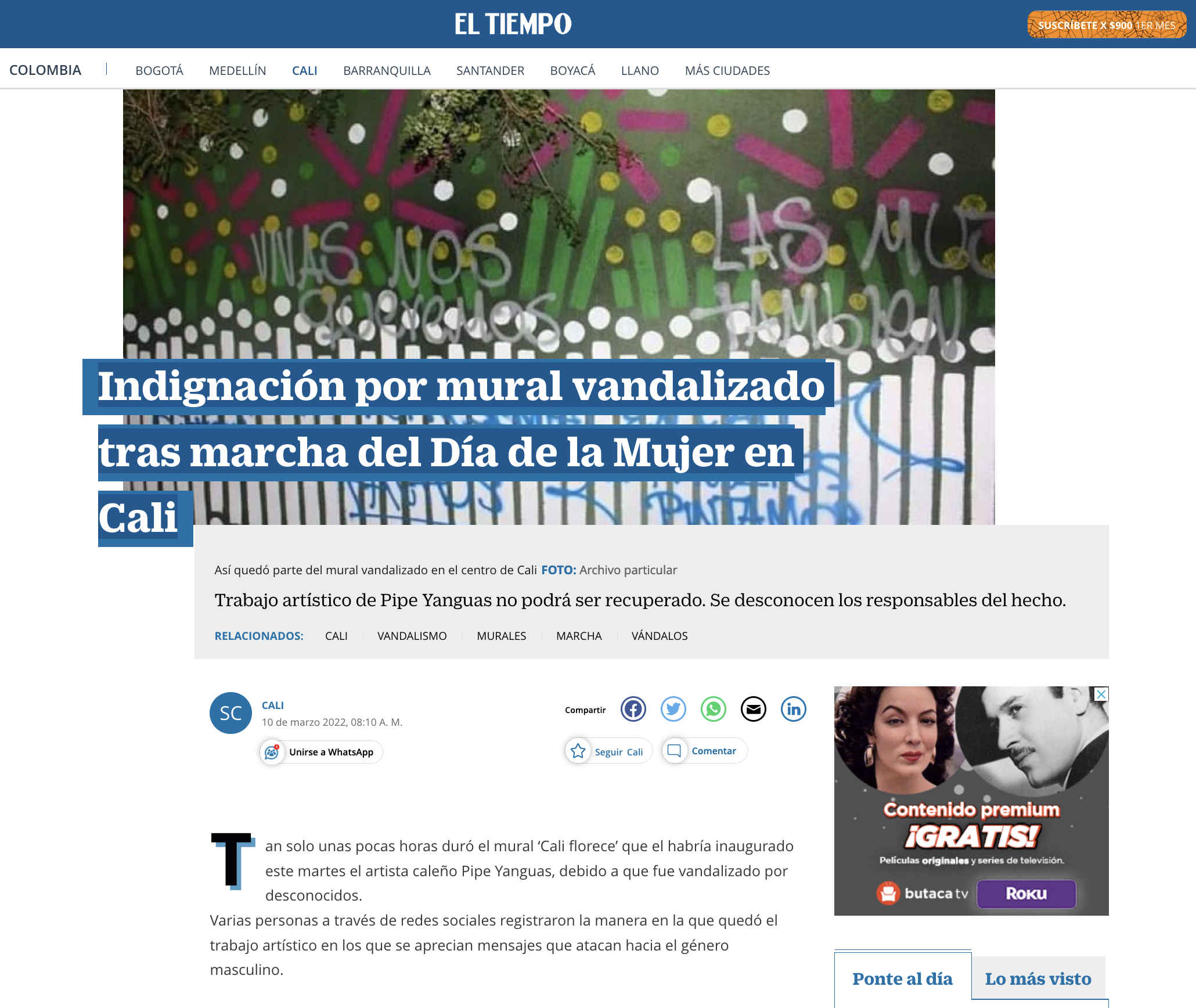Click the Suscríbete x $900 banner
Viewport: 1196px width, 1008px height.
tap(1106, 25)
